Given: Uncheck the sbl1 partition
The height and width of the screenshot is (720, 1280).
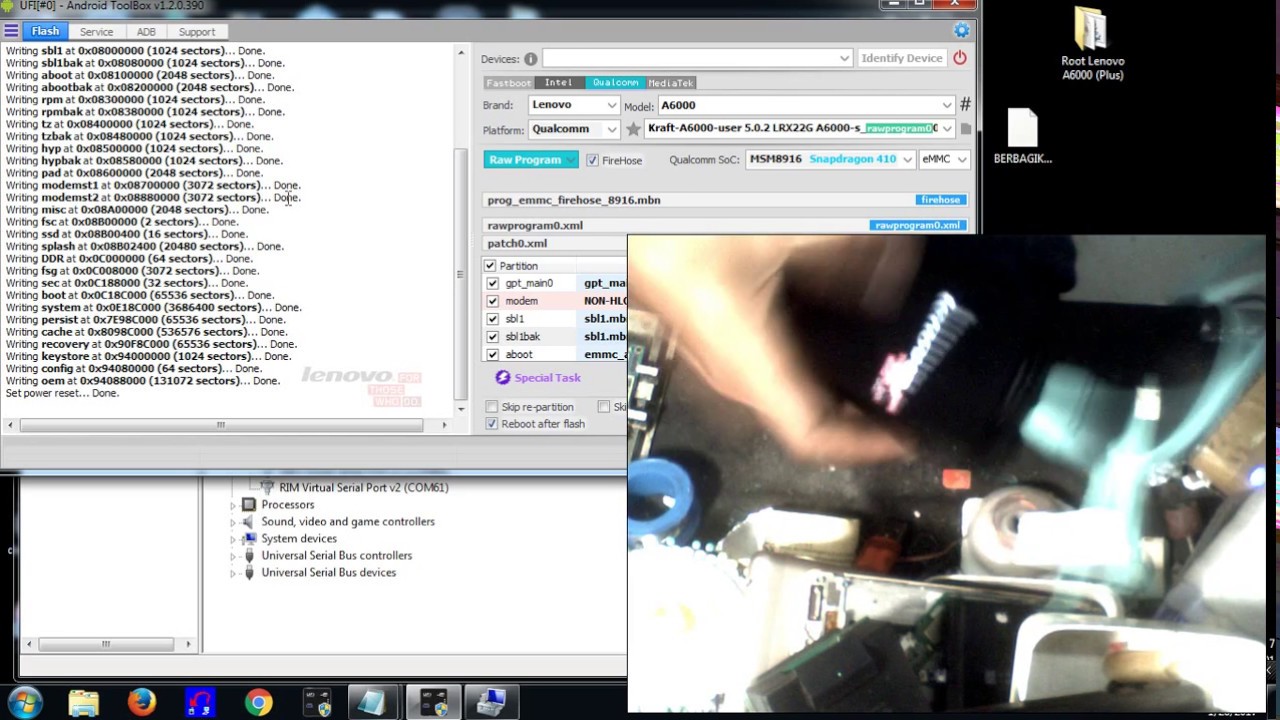Looking at the screenshot, I should coord(492,319).
